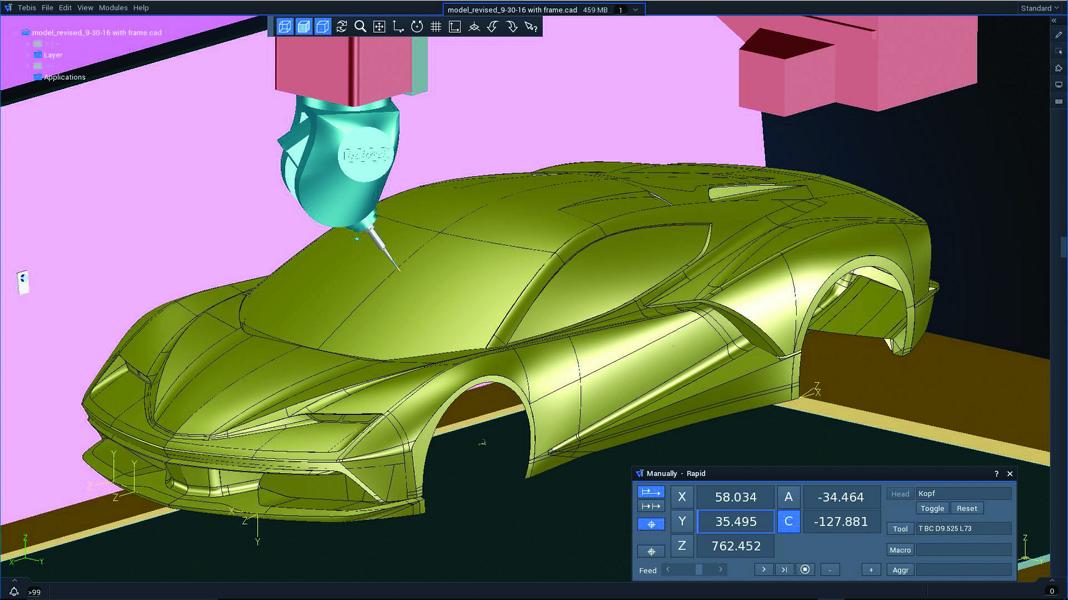This screenshot has height=600, width=1068.
Task: Click the minus button in Manually panel
Action: point(830,569)
